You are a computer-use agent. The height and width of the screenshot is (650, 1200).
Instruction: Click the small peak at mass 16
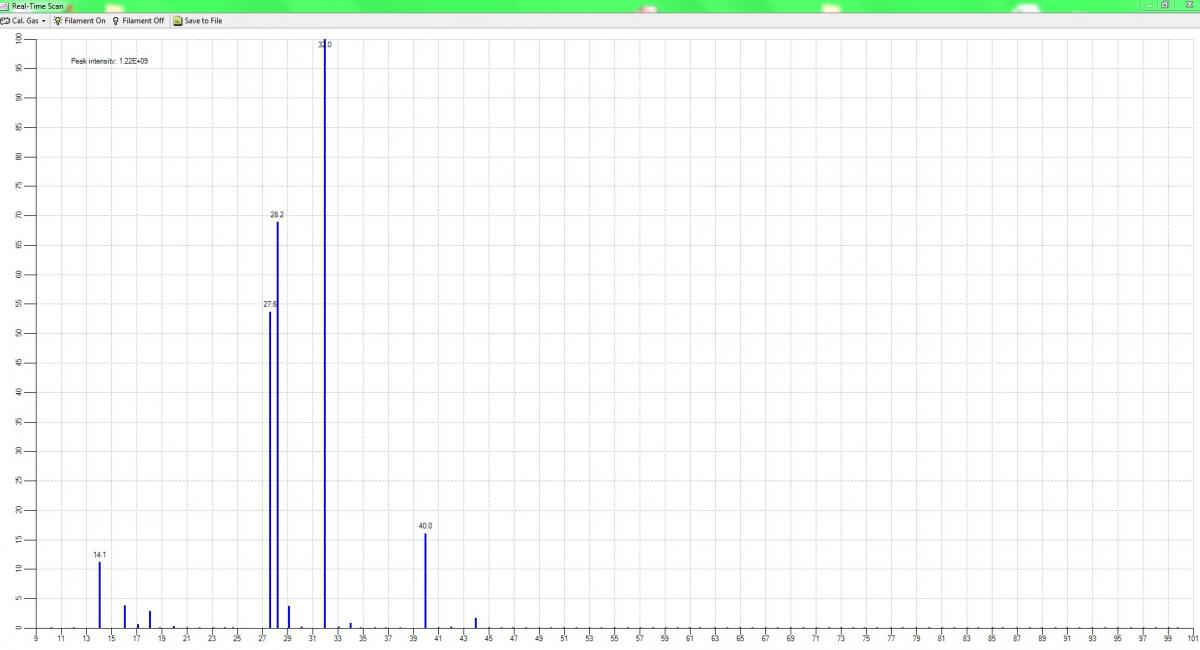coord(125,617)
